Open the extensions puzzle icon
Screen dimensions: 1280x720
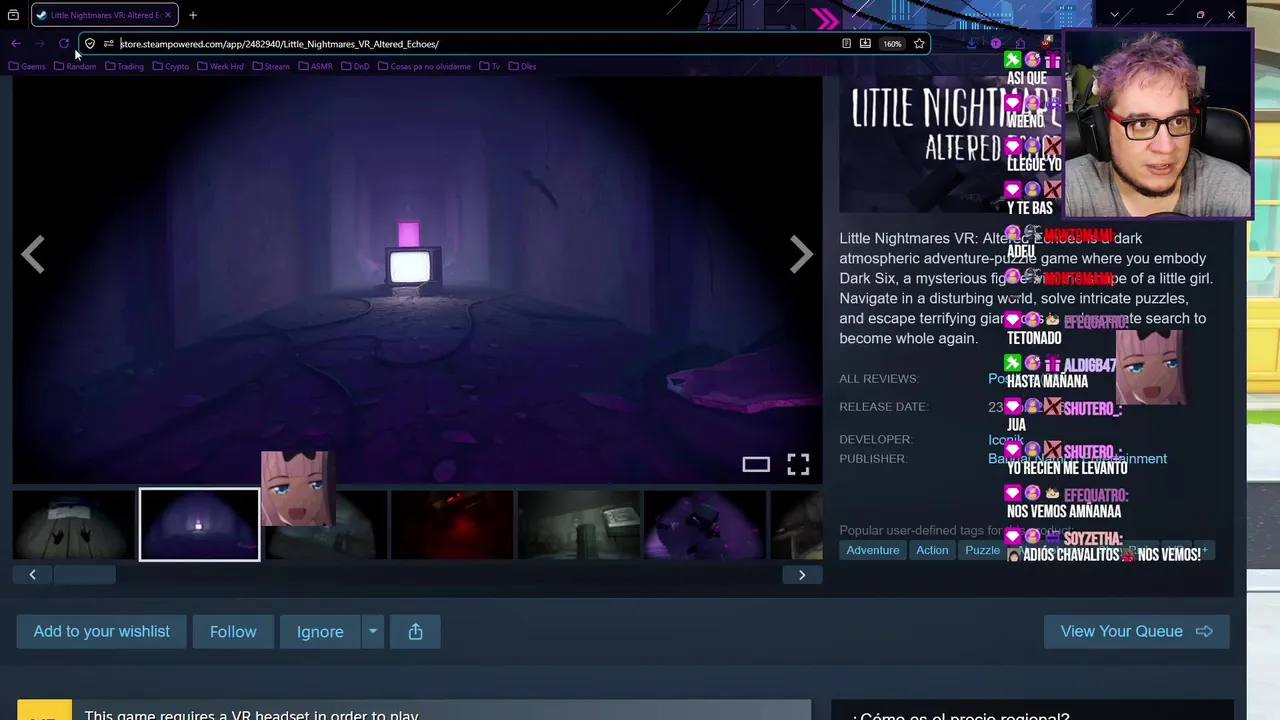coord(1020,43)
